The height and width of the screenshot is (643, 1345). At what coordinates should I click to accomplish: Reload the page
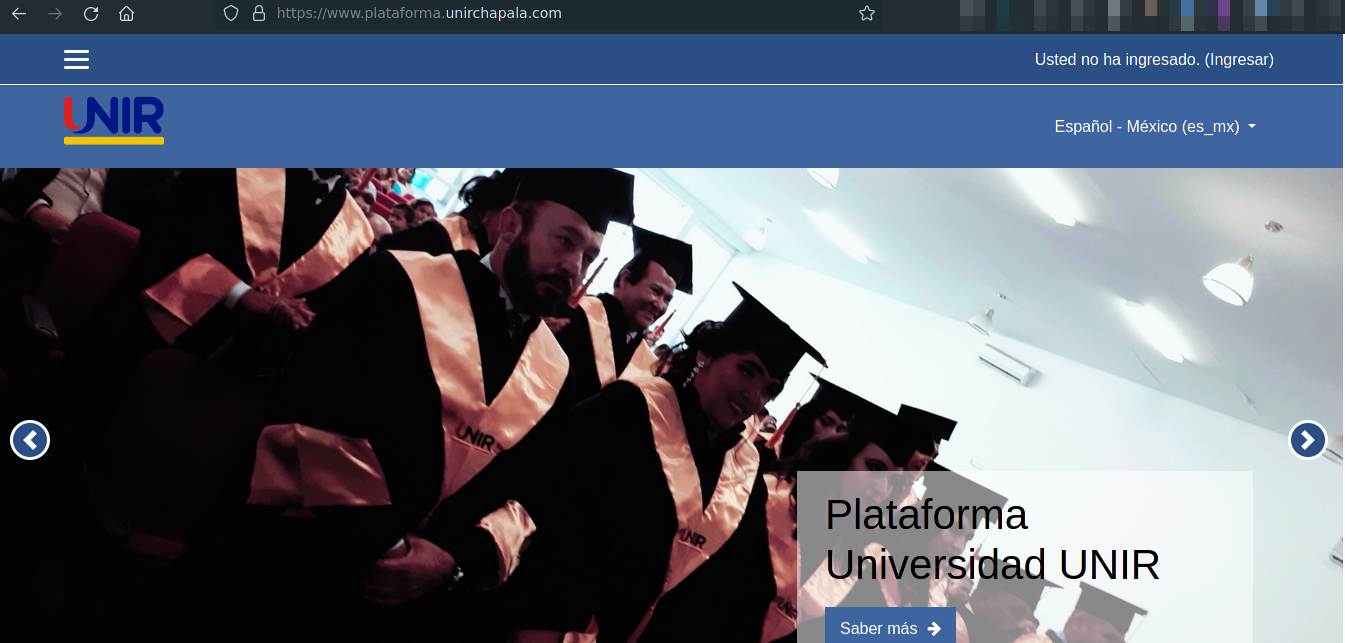[x=91, y=13]
